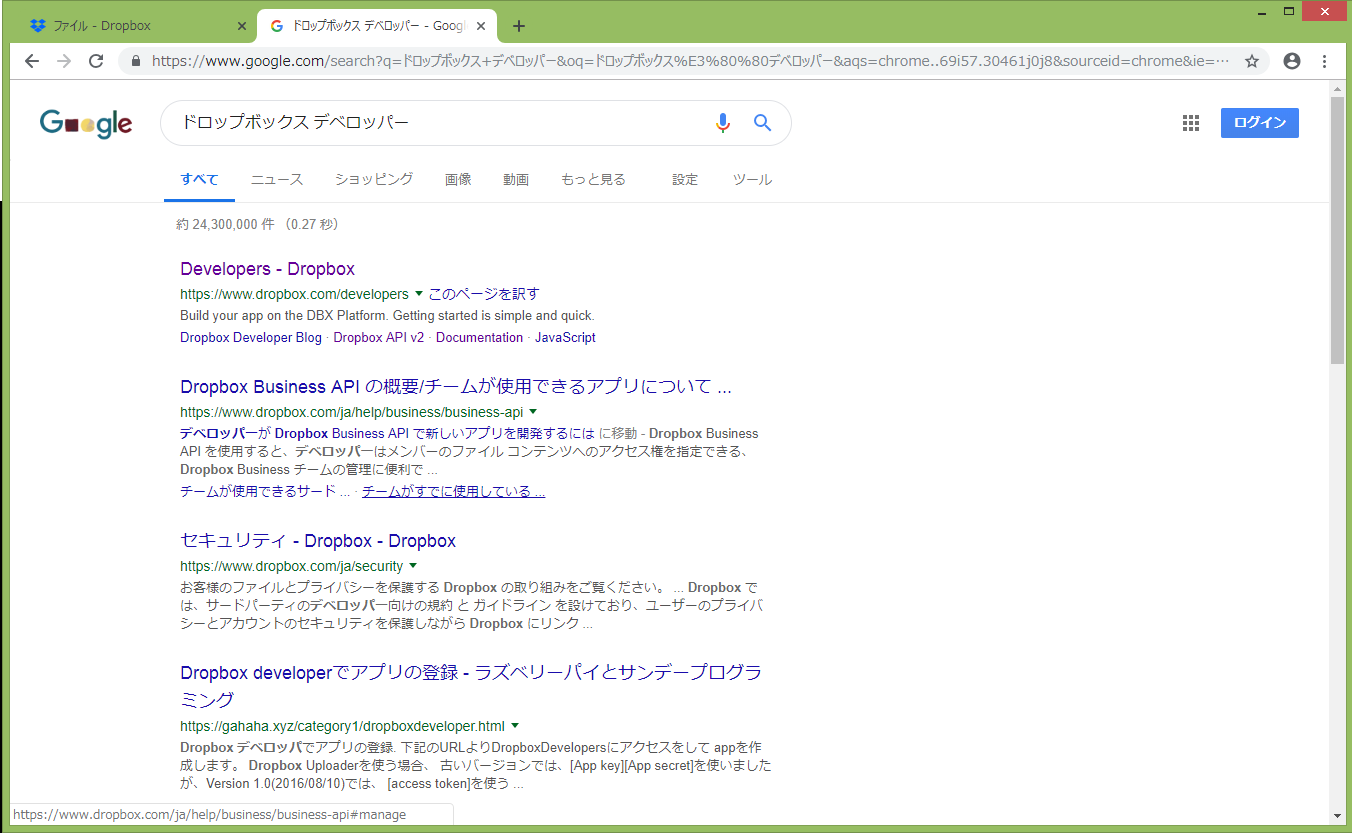Click the Google logo
This screenshot has height=833, width=1352.
point(86,123)
